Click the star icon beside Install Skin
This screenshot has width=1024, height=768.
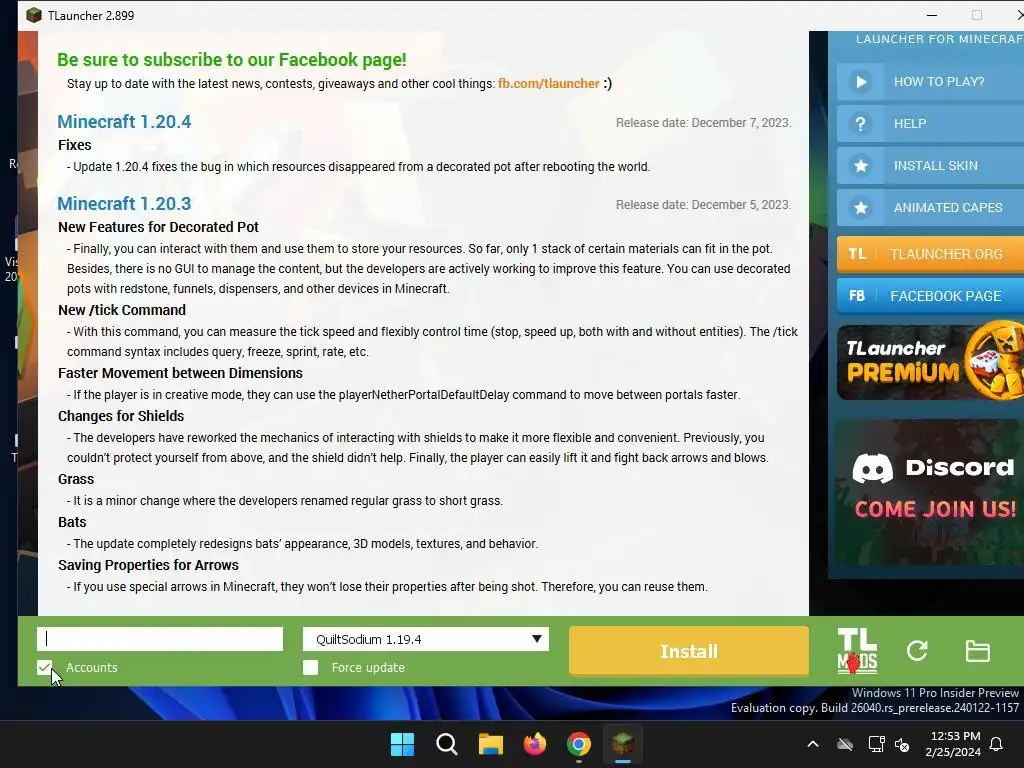(861, 165)
